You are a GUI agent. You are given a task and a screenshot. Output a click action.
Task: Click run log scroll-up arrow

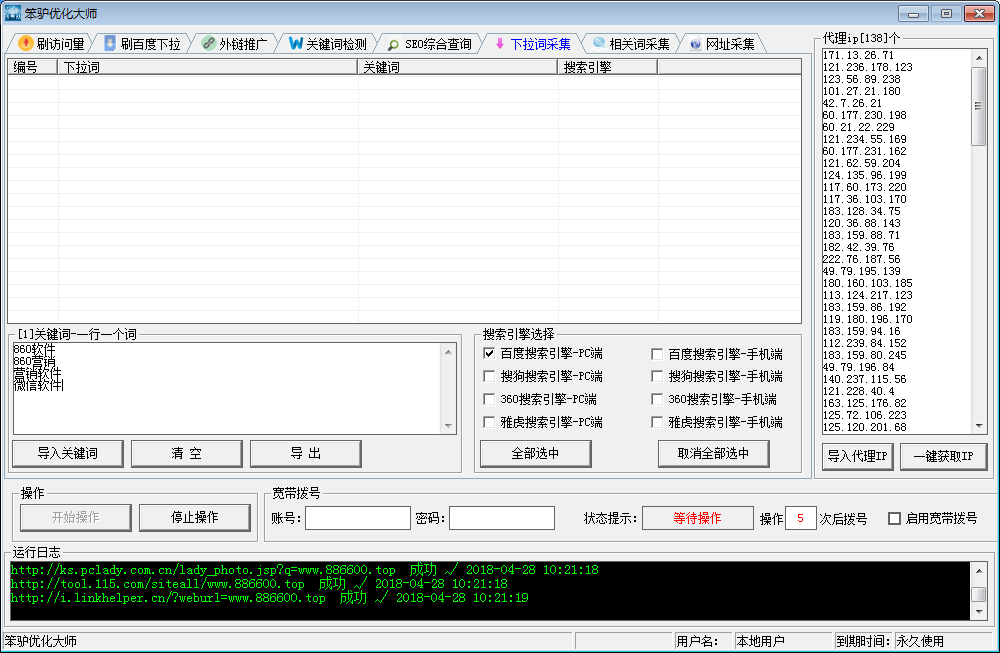[979, 571]
